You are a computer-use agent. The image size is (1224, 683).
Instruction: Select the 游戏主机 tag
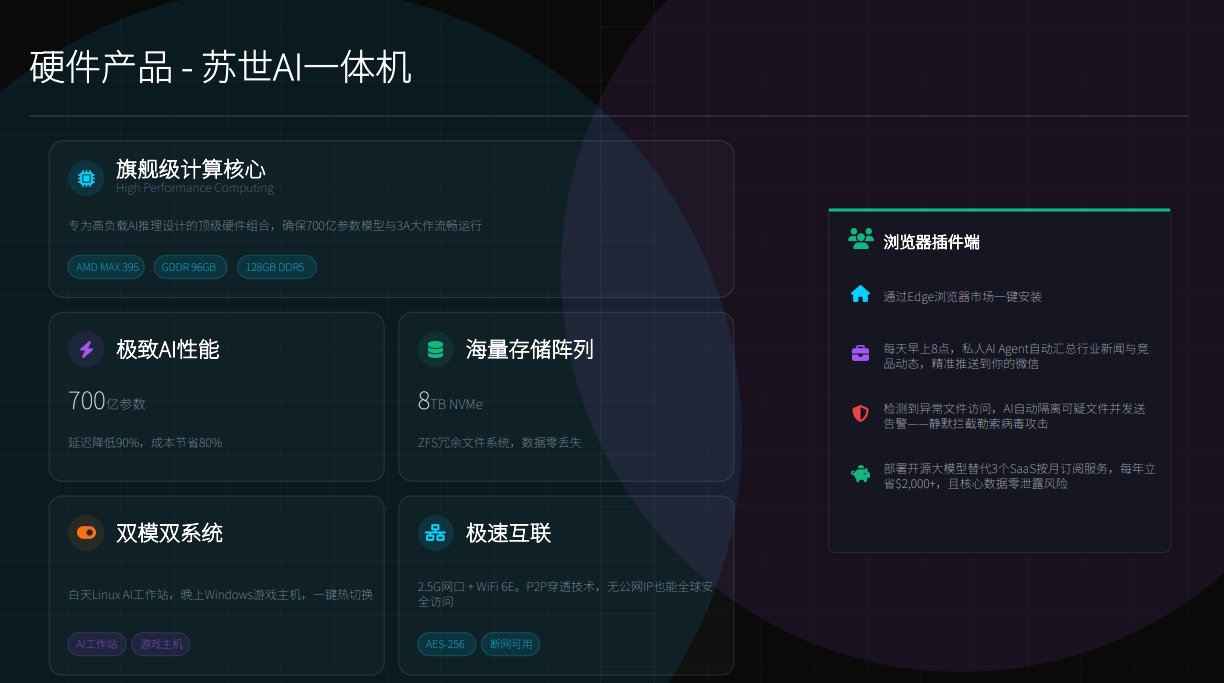coord(161,644)
